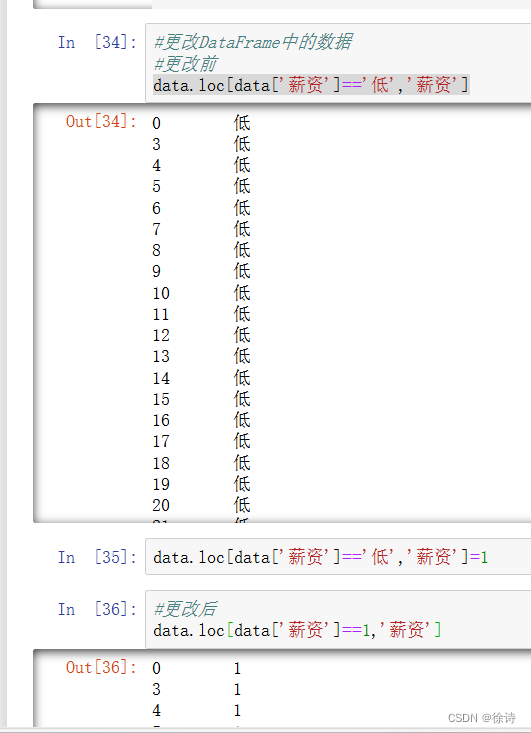Click the '低' value in row 7
Image resolution: width=531 pixels, height=733 pixels.
click(242, 230)
